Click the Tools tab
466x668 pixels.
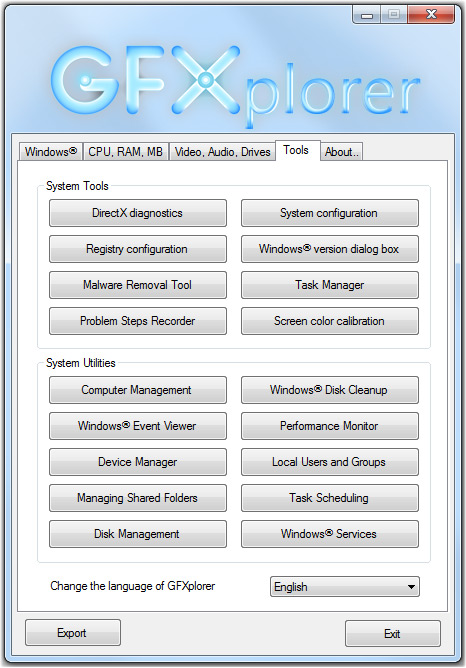297,150
